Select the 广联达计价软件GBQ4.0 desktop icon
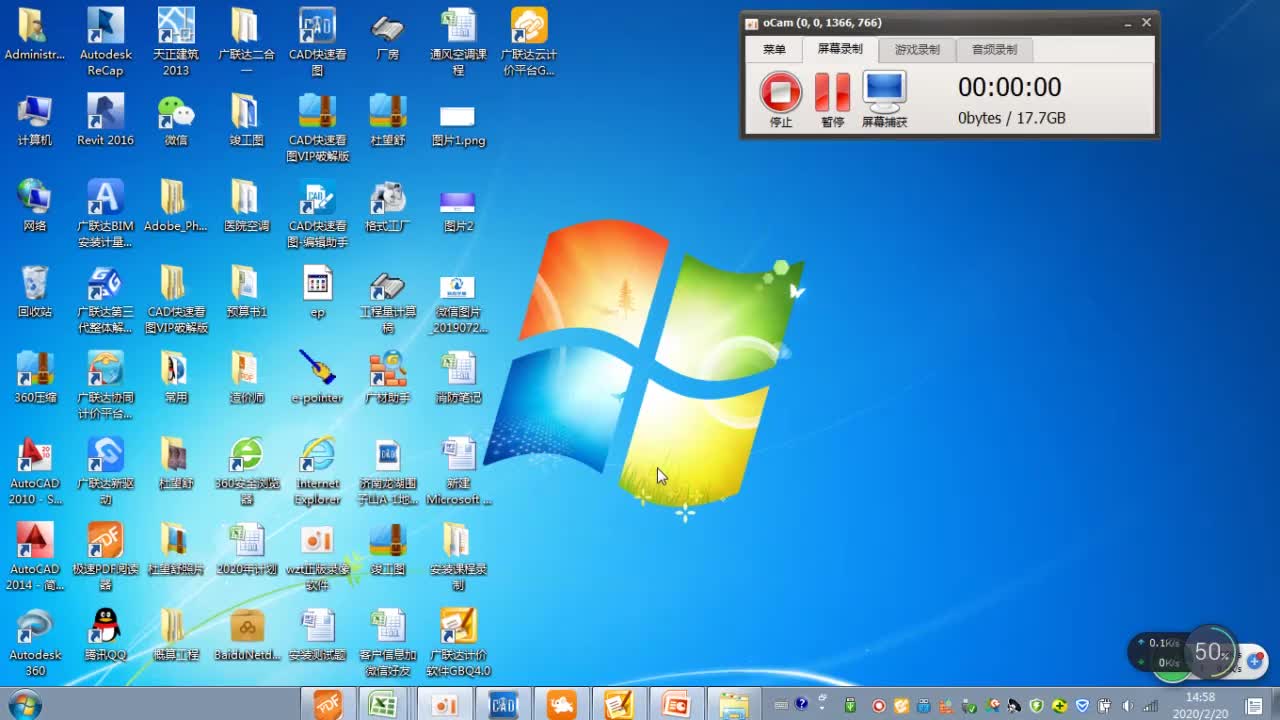Viewport: 1280px width, 720px height. [458, 643]
